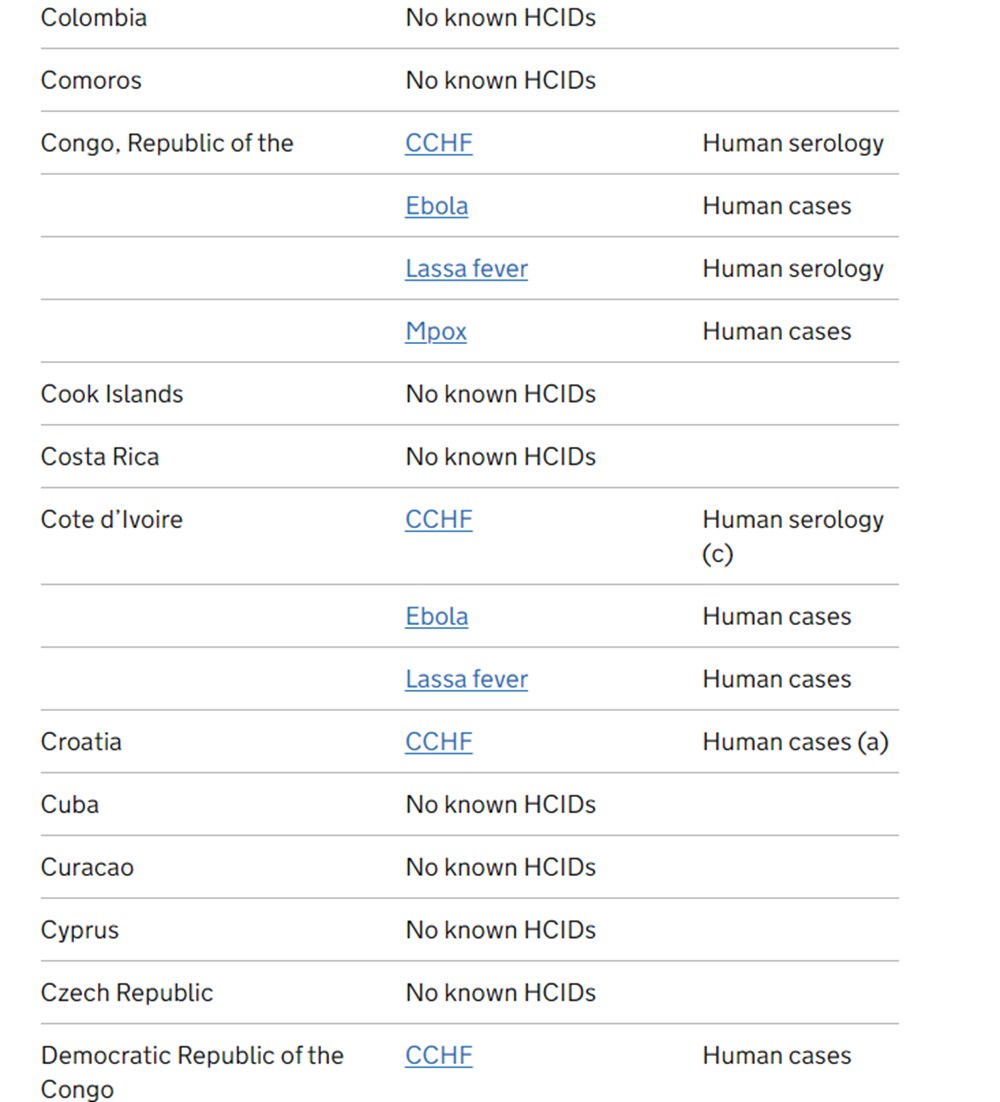The width and height of the screenshot is (1000, 1102).
Task: Open the Ebola link under Cote d'Ivoire
Action: click(436, 616)
